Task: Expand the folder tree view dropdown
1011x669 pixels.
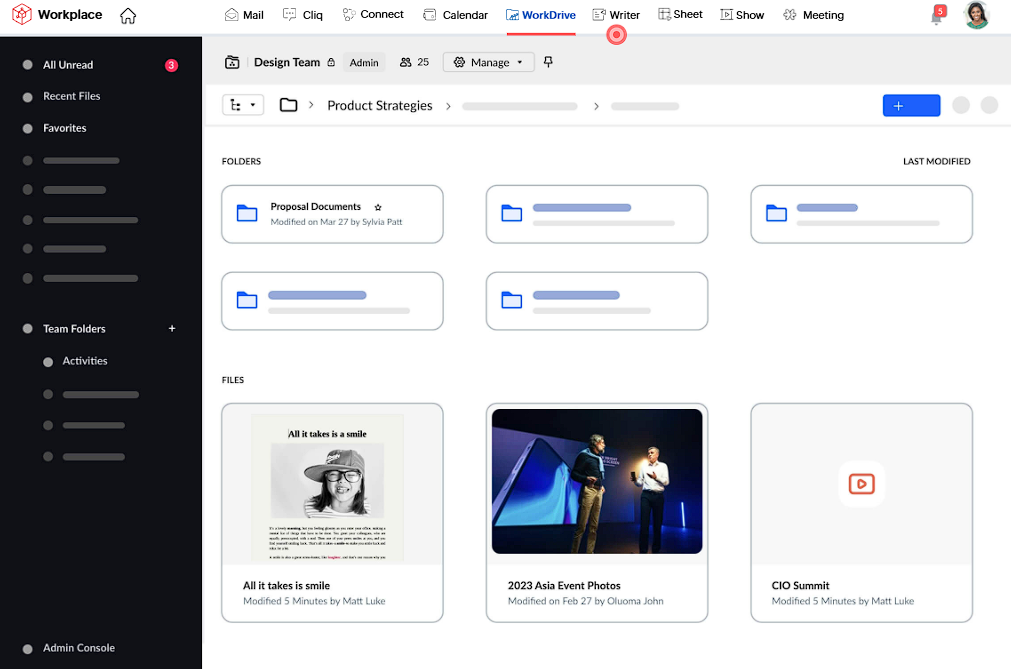Action: tap(242, 105)
